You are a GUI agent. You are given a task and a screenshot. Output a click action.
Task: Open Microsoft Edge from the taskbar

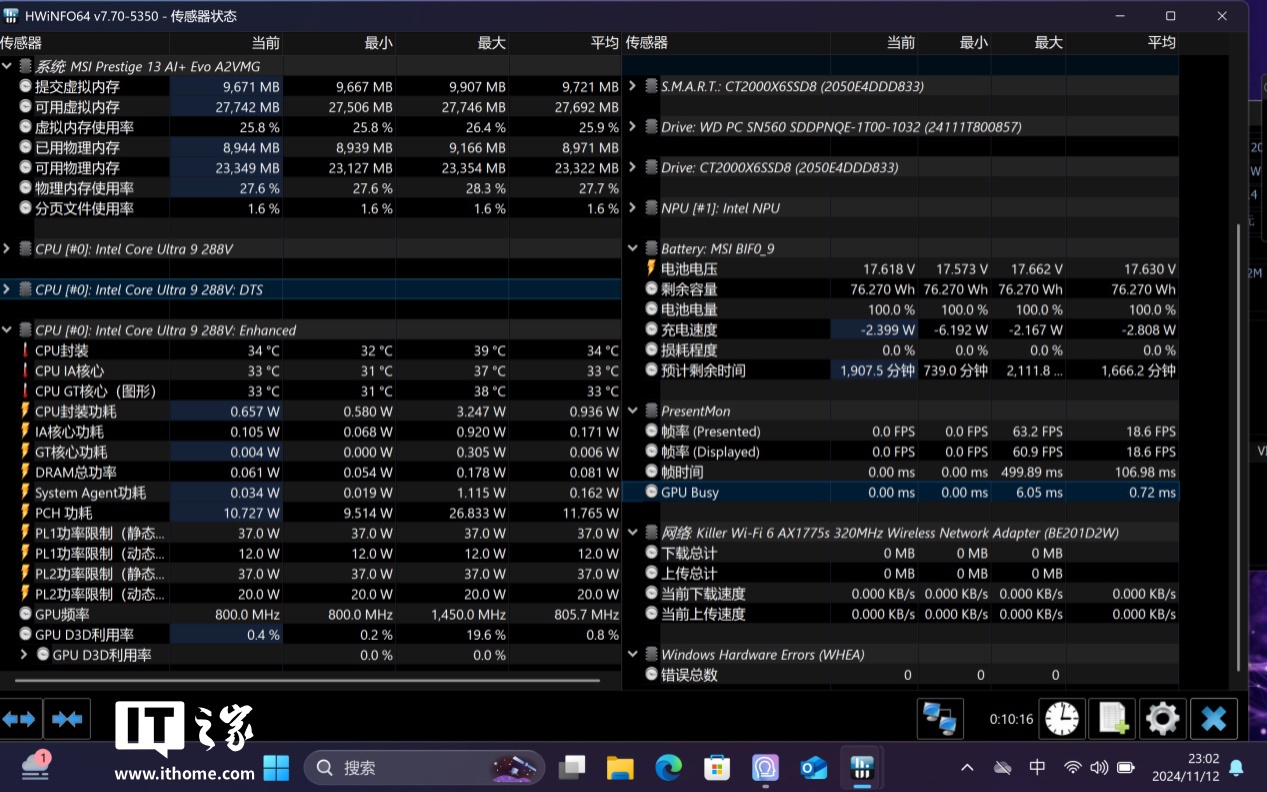click(668, 768)
